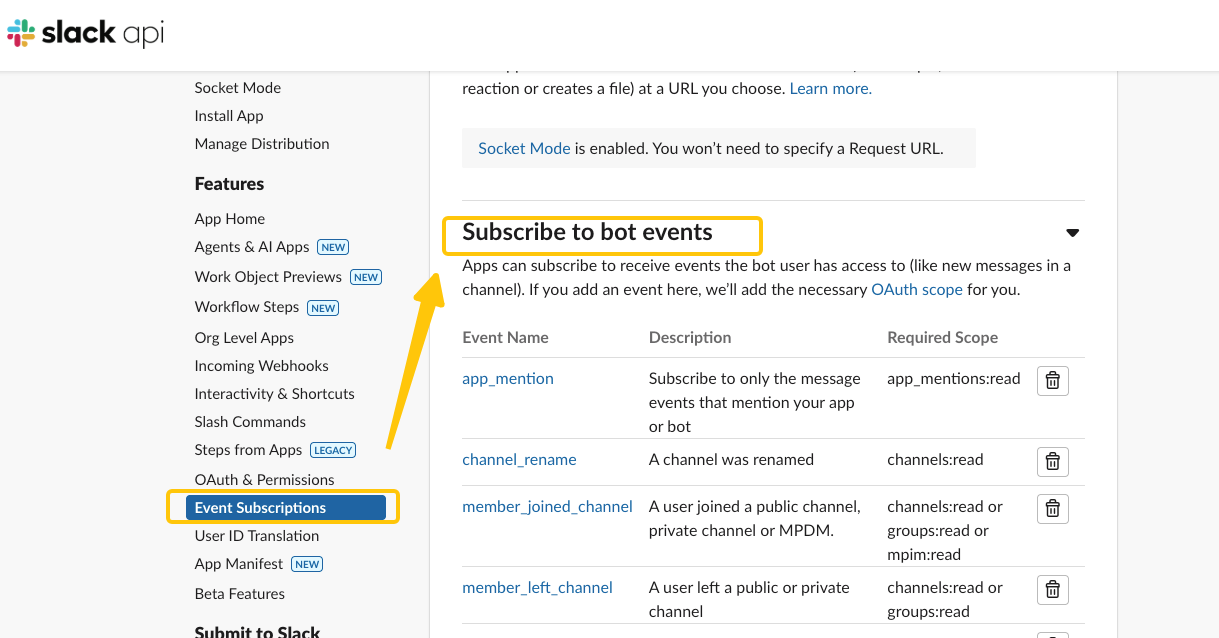Viewport: 1219px width, 638px height.
Task: Remove the member_left_channel event with trash icon
Action: [1052, 589]
